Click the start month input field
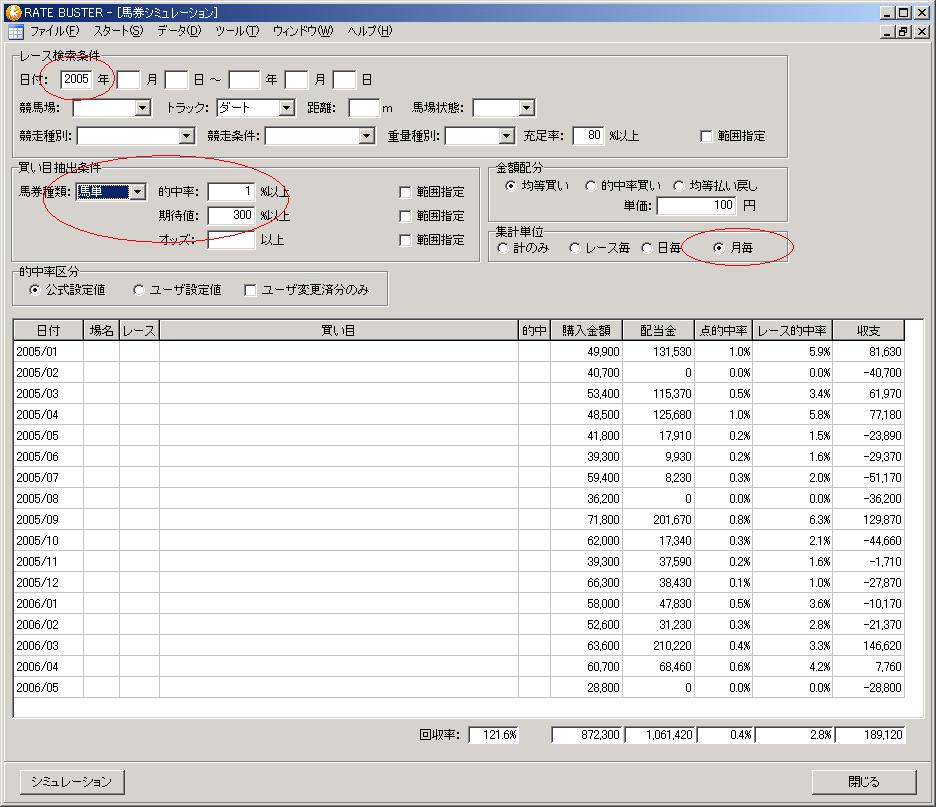Screen dimensions: 936x807 pos(128,79)
